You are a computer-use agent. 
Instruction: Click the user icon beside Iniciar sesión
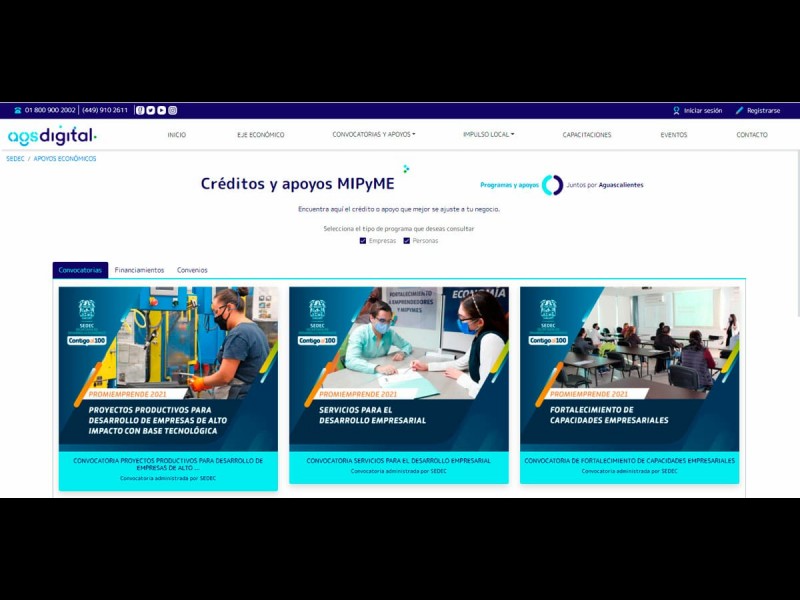[676, 110]
